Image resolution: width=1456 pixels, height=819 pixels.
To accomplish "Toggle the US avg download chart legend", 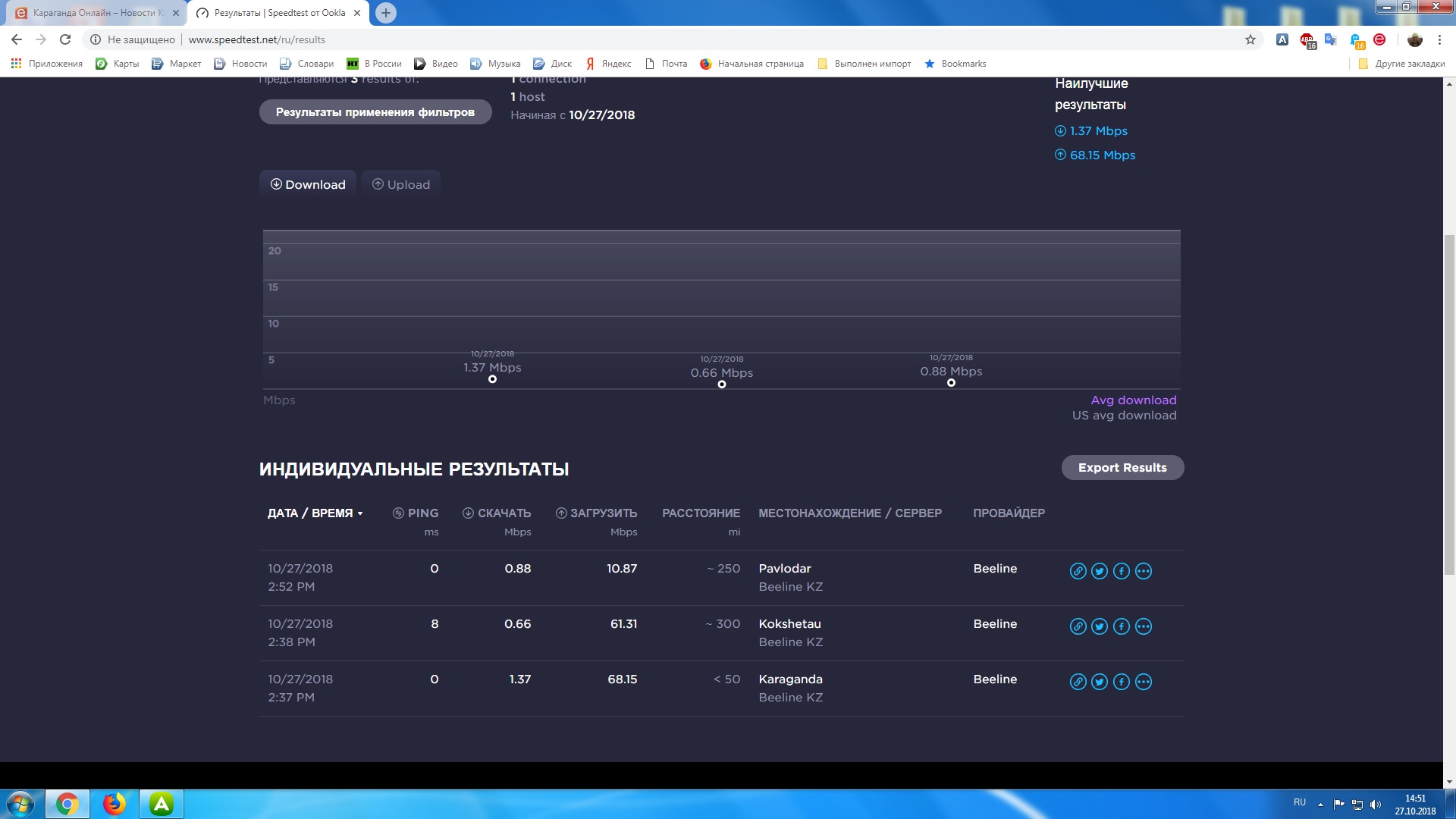I will (x=1125, y=416).
